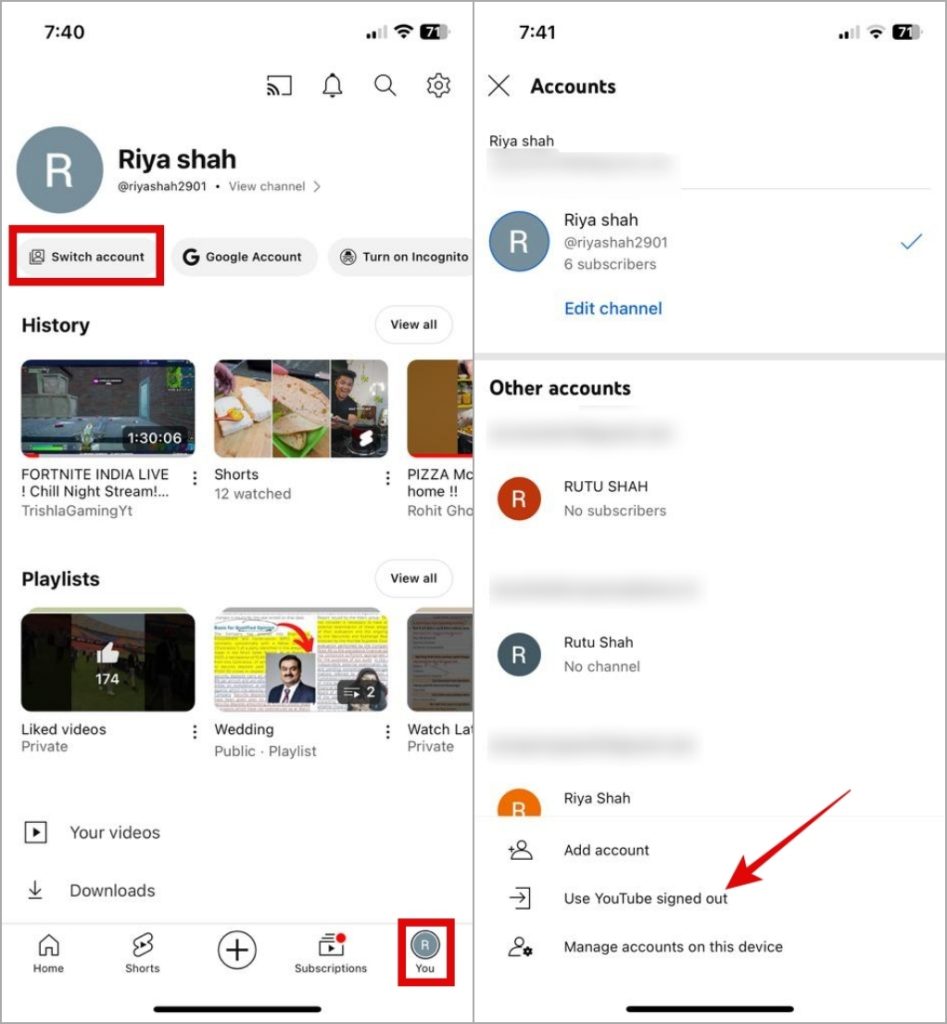Screen dimensions: 947x1024
Task: Tap Wedding playlist title text
Action: [244, 729]
